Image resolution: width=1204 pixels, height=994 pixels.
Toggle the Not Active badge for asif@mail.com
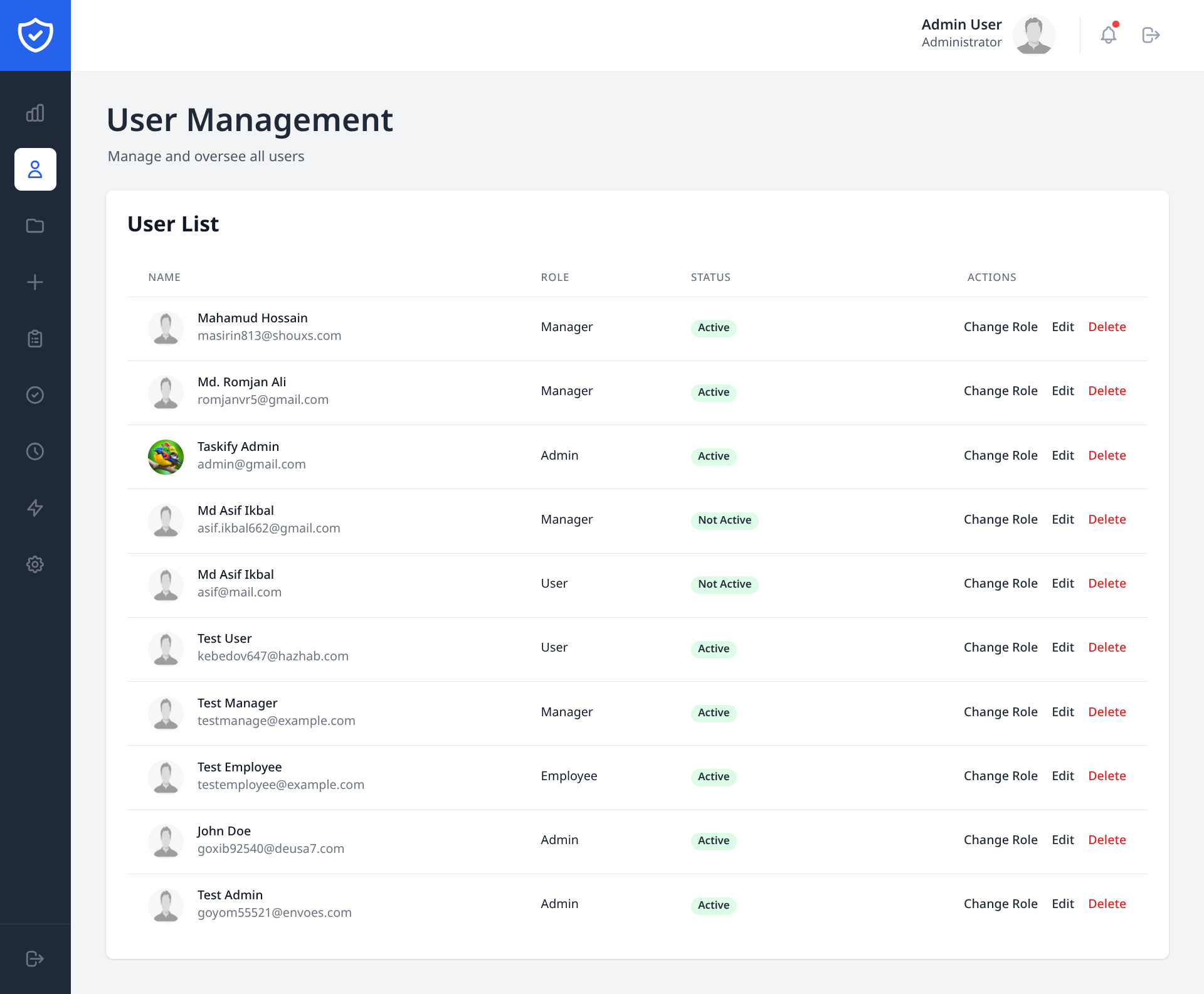tap(724, 584)
